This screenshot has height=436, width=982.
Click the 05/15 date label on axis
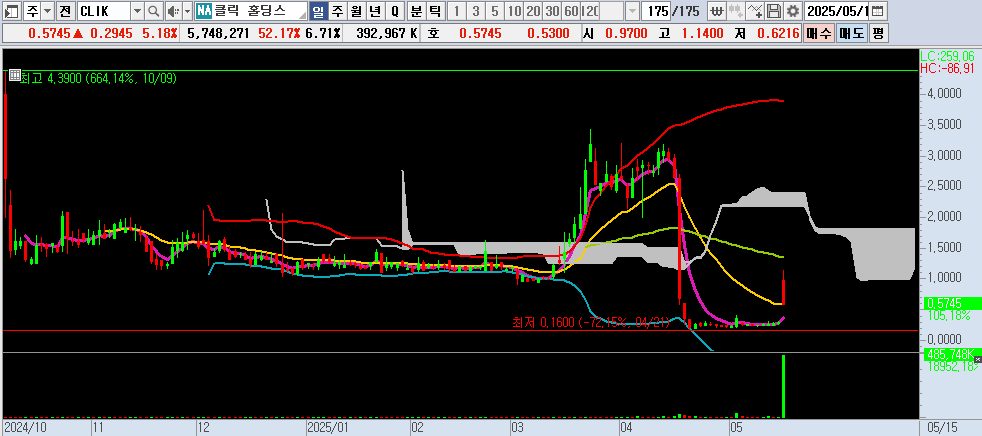click(941, 427)
